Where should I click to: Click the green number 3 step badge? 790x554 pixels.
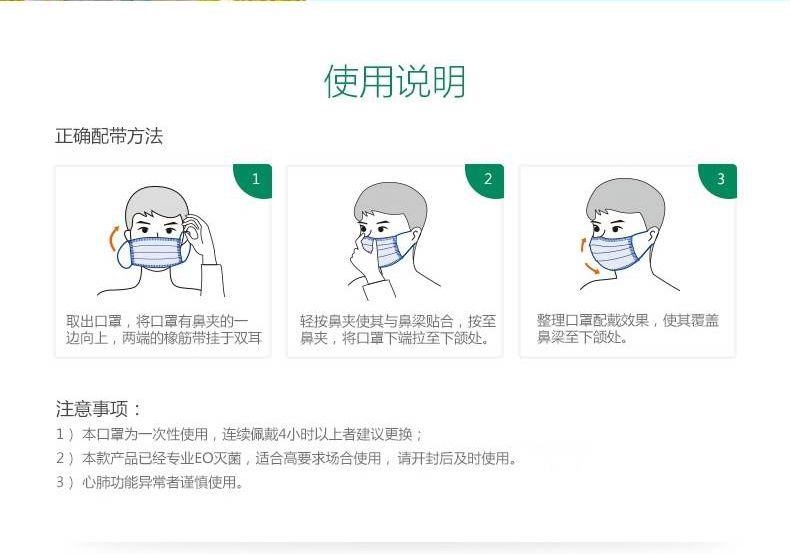(x=718, y=180)
